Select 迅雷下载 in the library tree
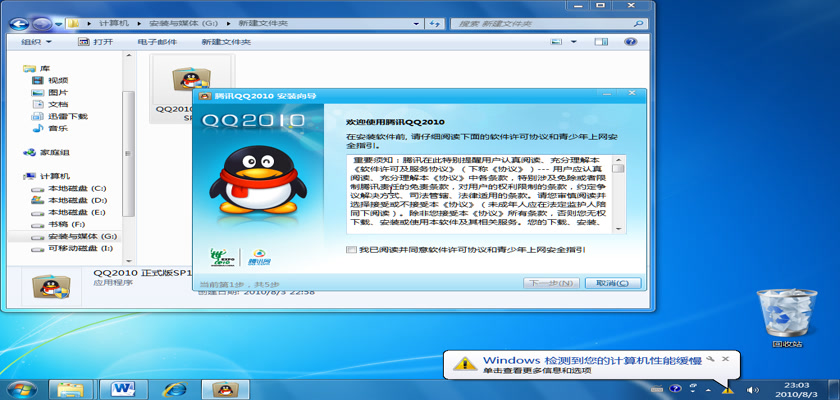 [67, 116]
